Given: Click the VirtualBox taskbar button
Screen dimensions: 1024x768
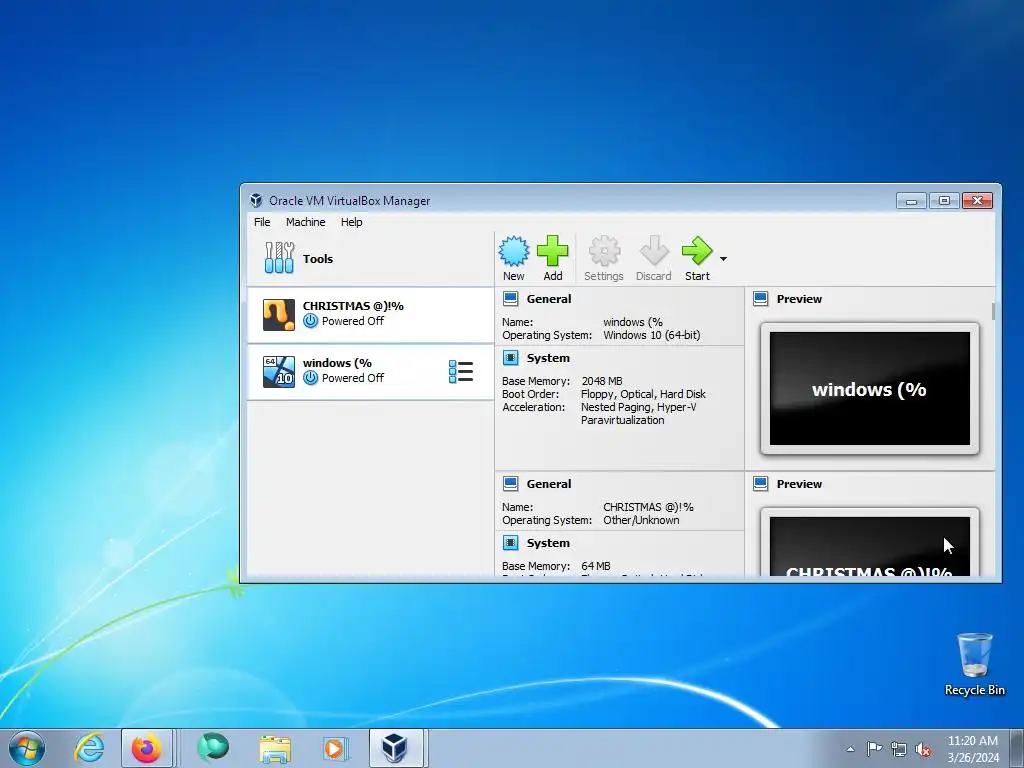Looking at the screenshot, I should point(397,748).
